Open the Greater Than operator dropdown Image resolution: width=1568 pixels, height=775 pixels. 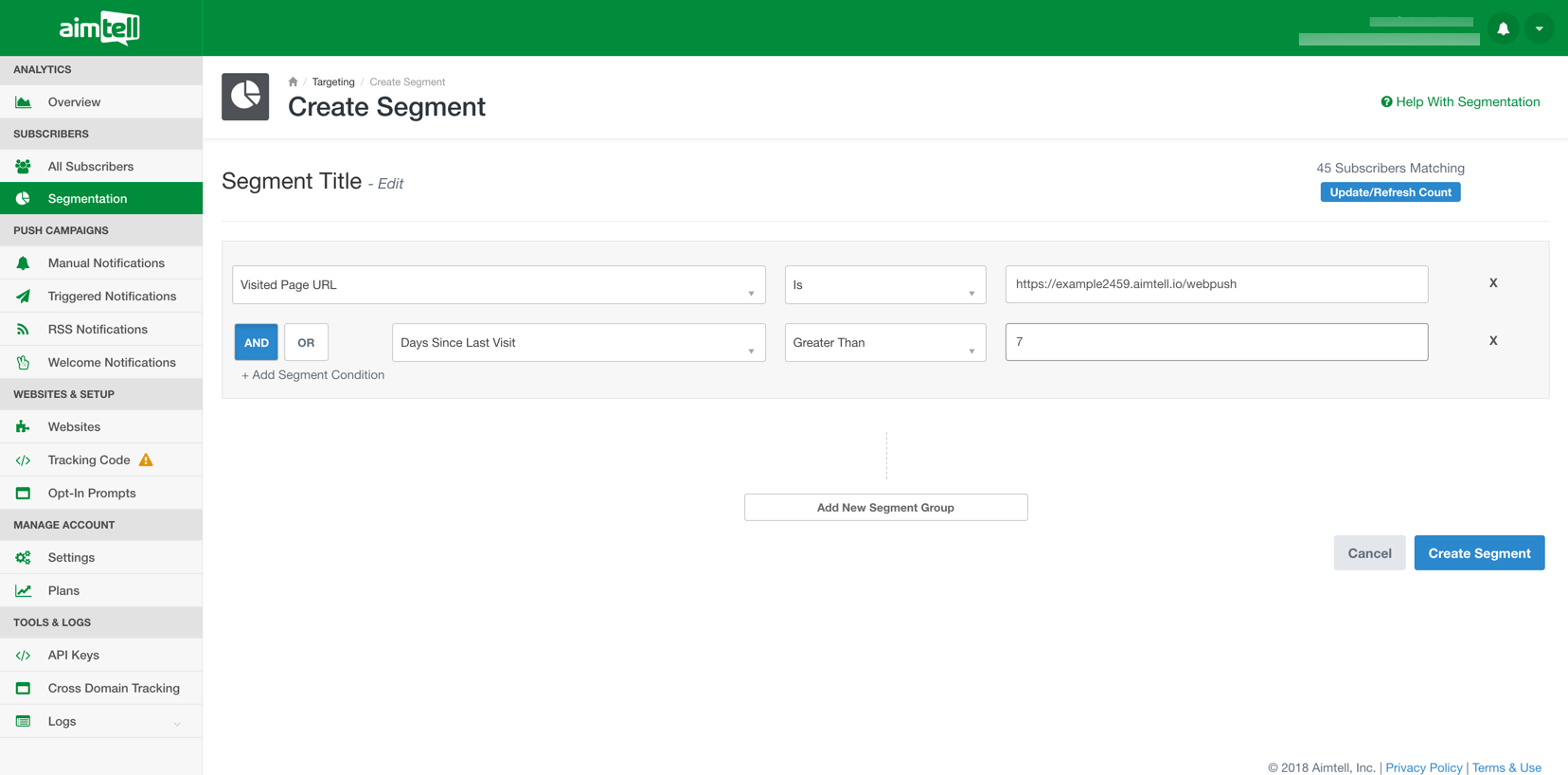point(884,343)
